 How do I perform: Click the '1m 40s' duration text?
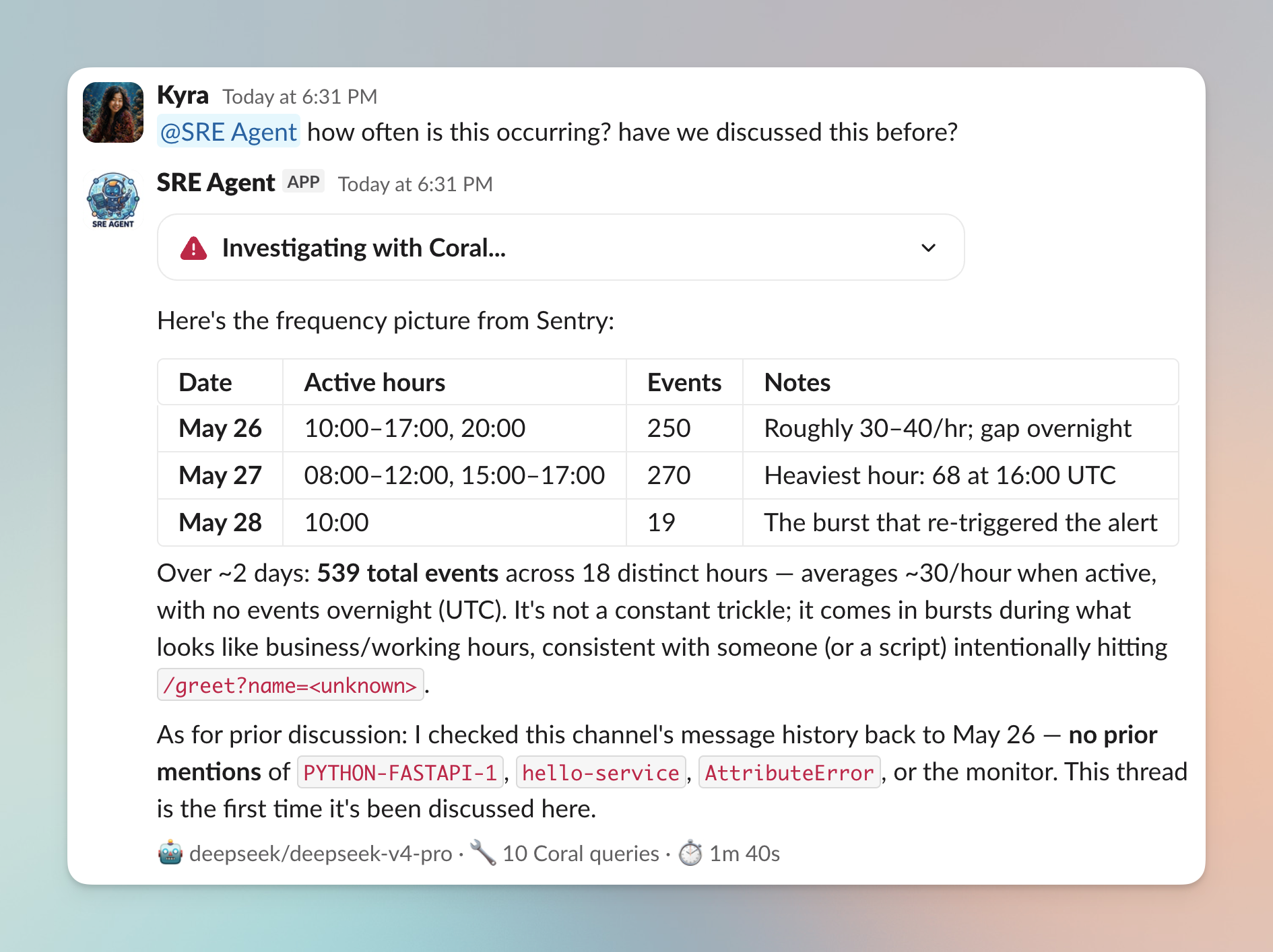[744, 853]
